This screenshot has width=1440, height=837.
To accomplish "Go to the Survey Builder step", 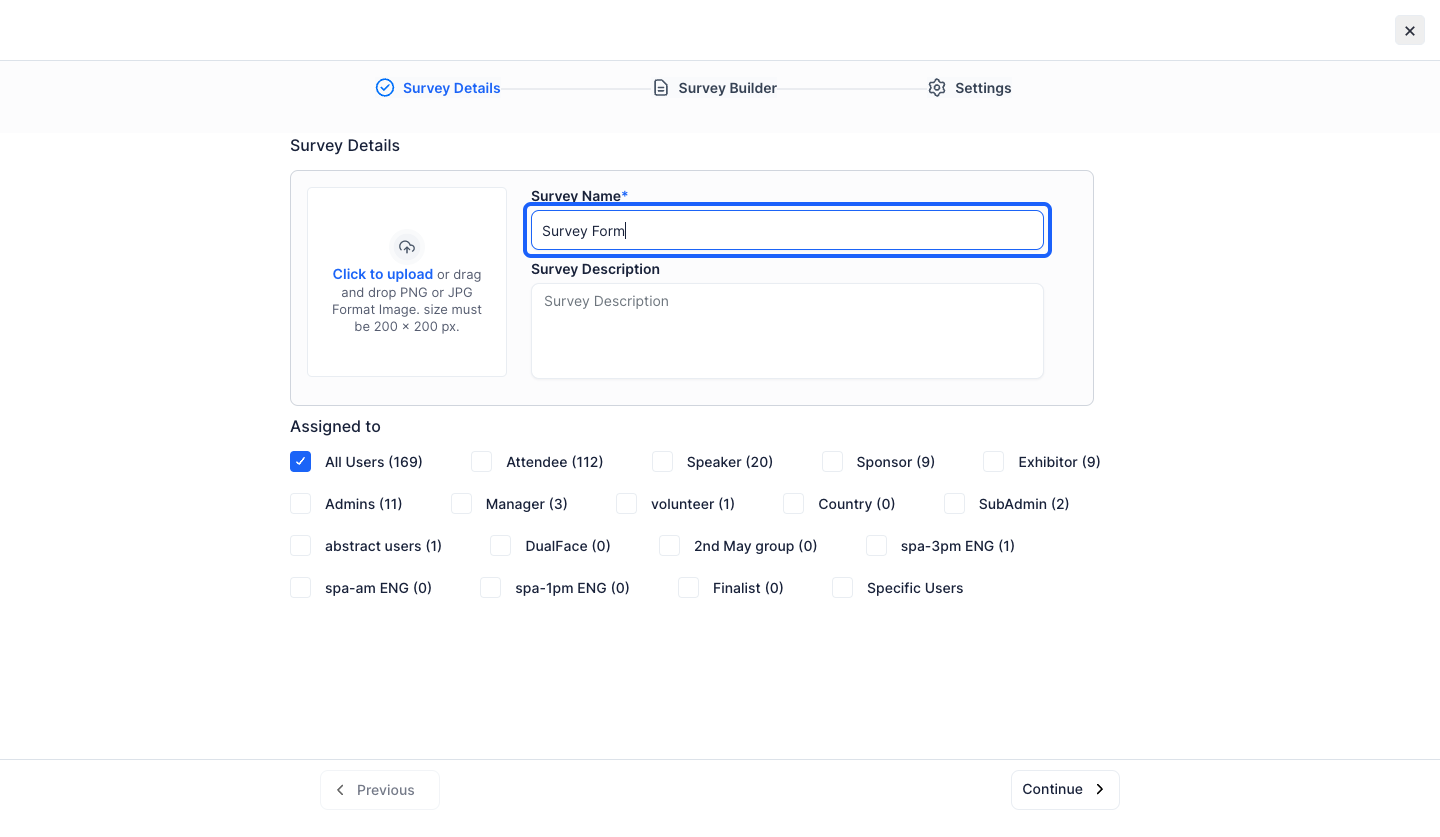I will 715,88.
